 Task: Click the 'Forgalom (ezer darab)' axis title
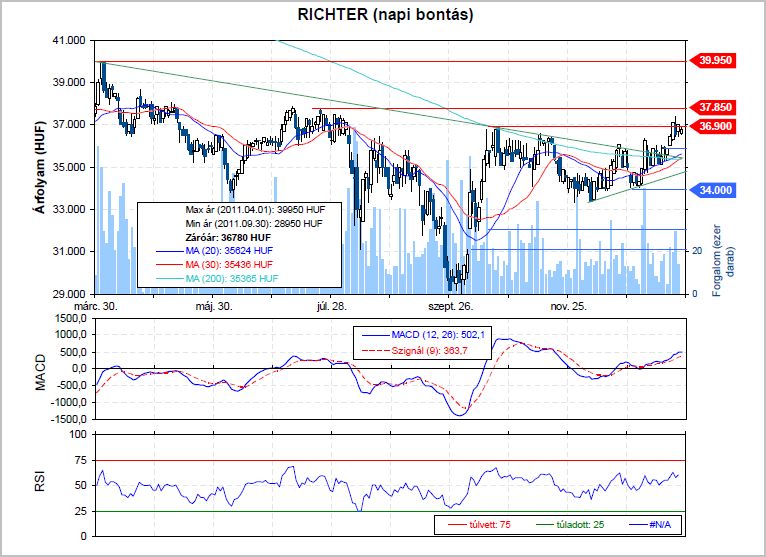[x=723, y=260]
